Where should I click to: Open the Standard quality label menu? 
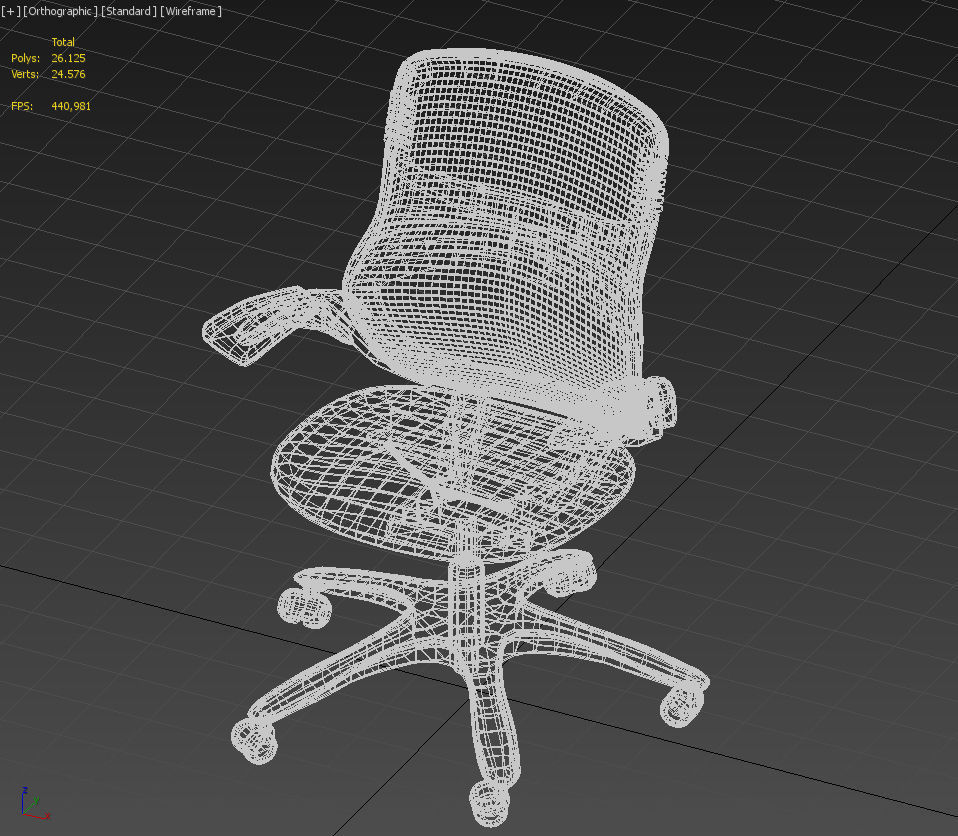129,11
